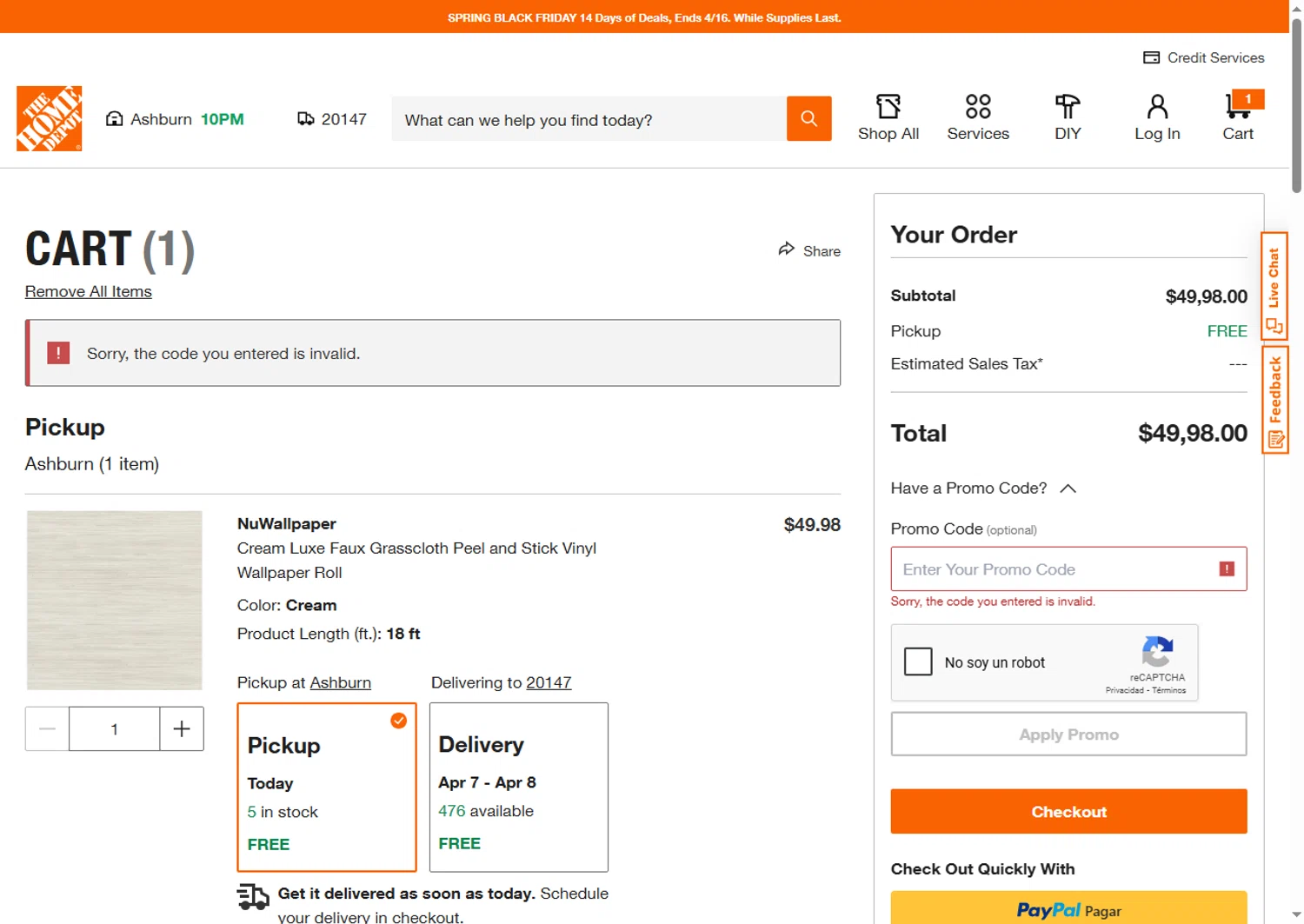
Task: Click the error icon inside promo field
Action: 1227,568
